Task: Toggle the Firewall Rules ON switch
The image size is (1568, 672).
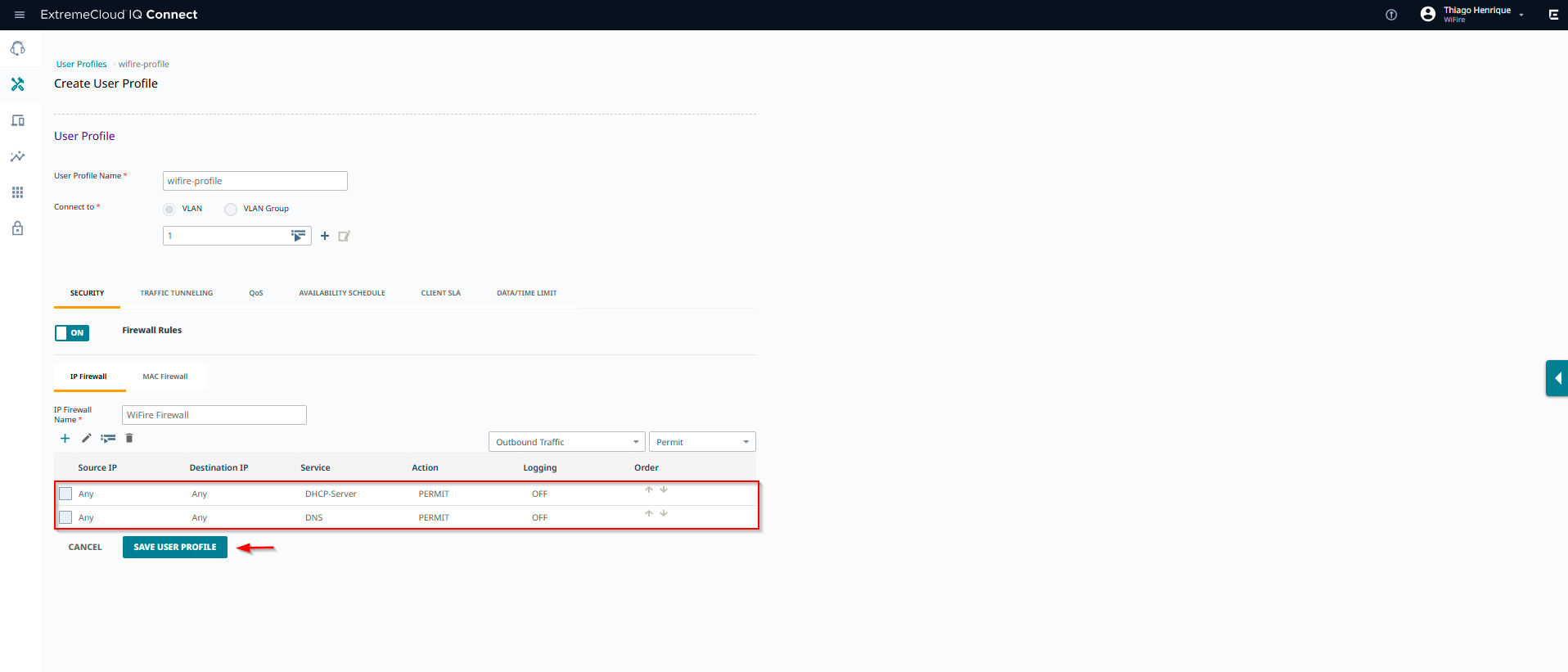Action: [72, 333]
